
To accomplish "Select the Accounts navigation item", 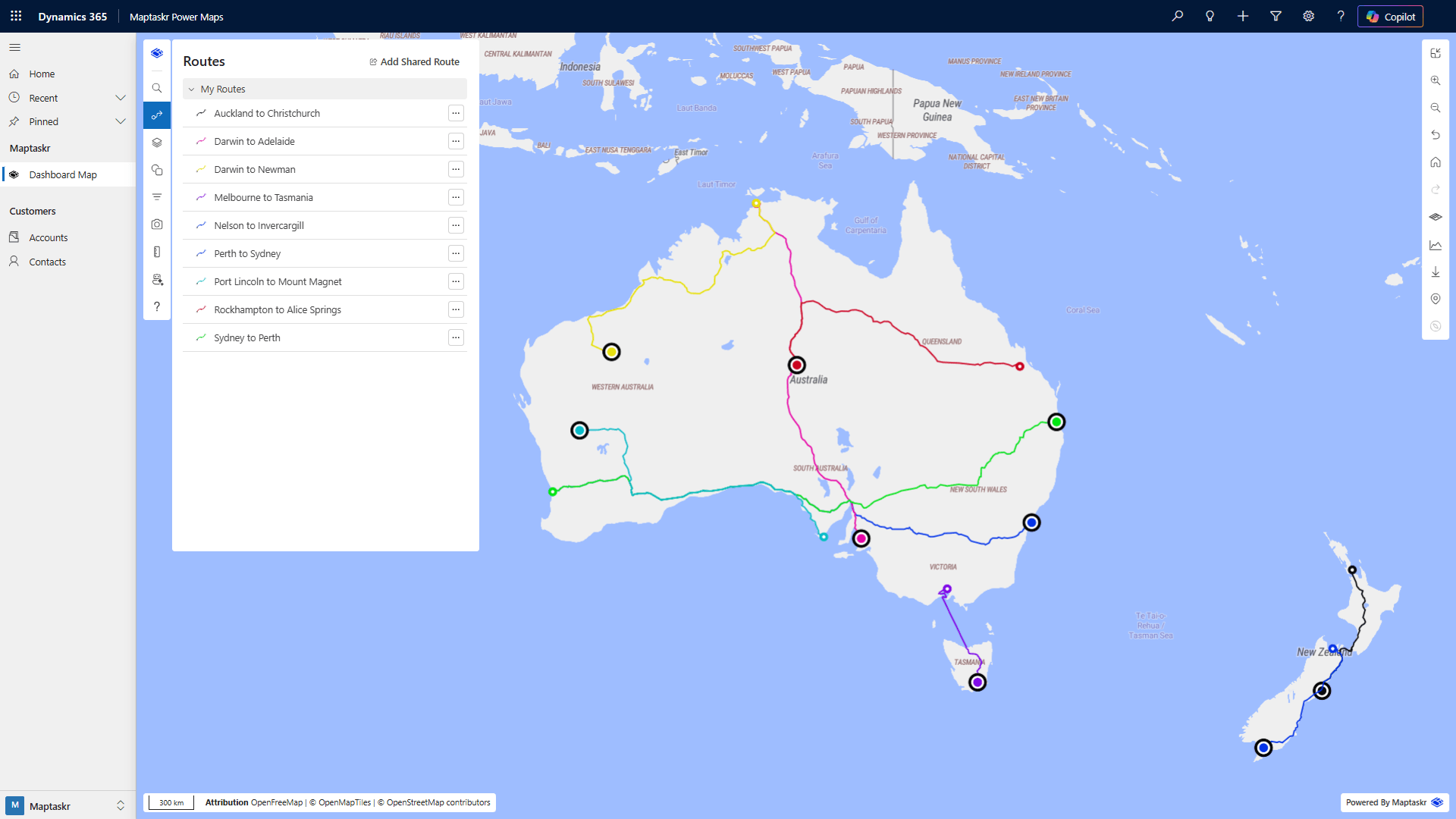I will point(49,237).
